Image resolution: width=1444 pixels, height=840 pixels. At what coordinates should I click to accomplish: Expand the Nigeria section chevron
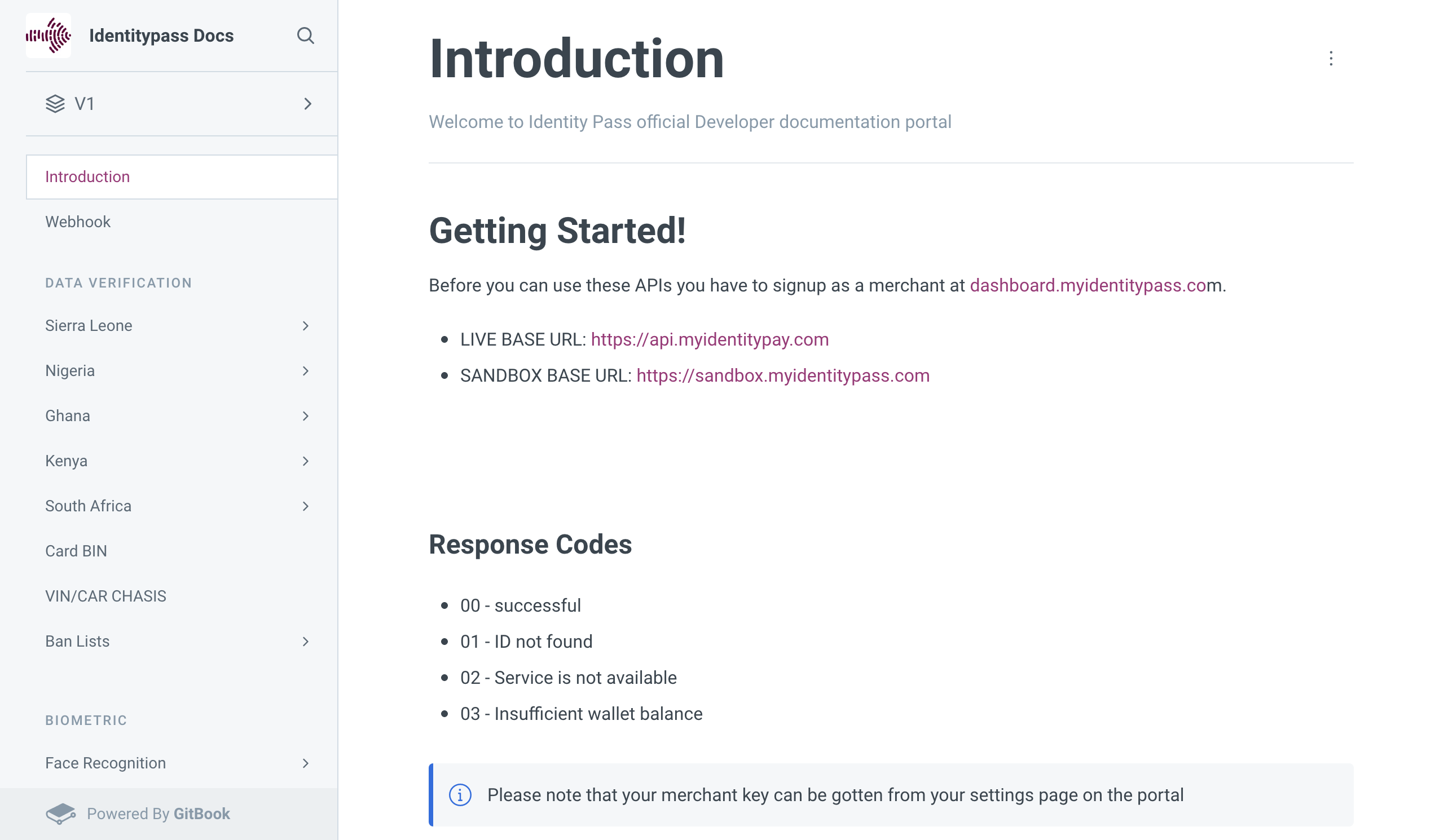pyautogui.click(x=305, y=371)
